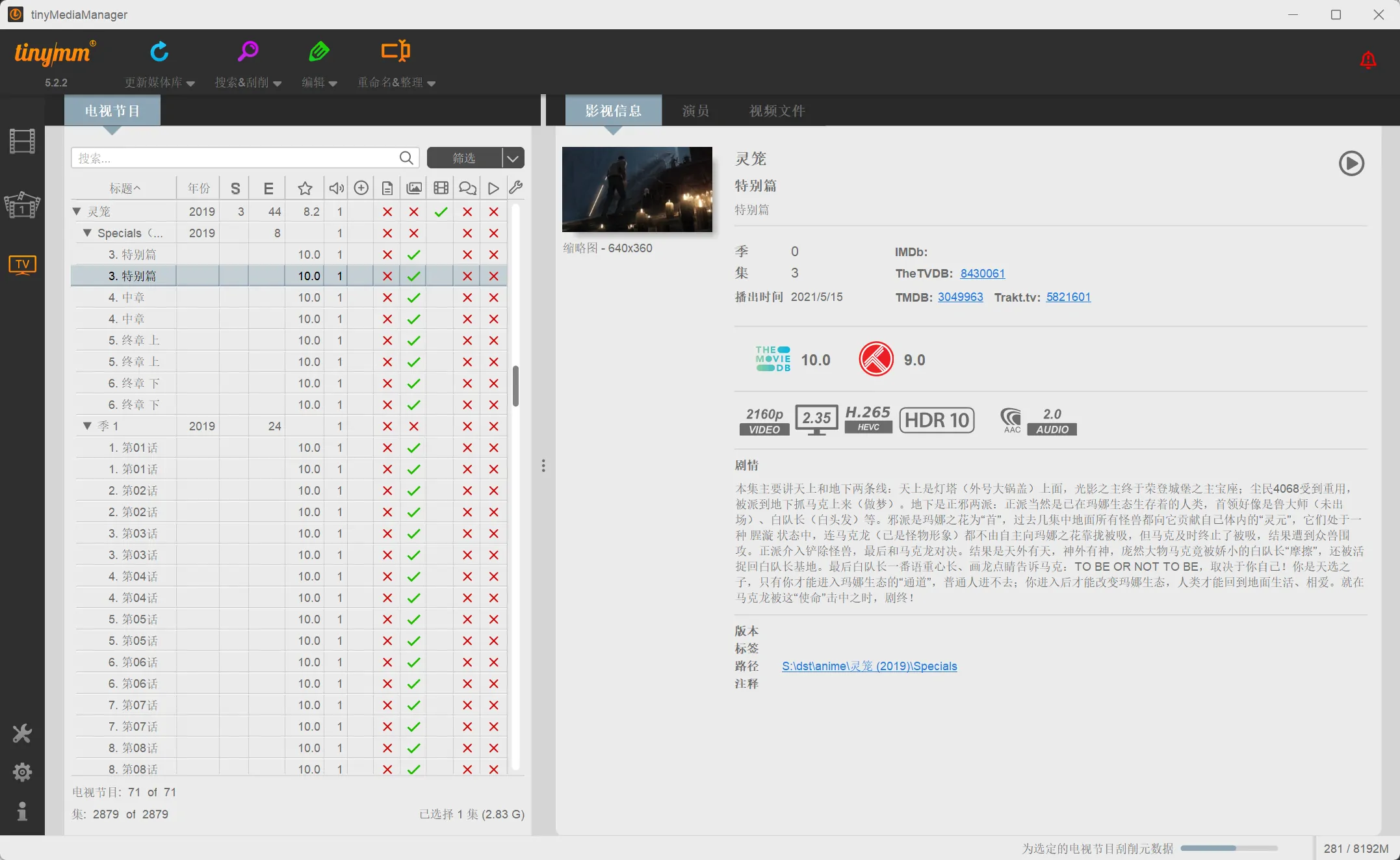Click the rename & organize icon
The width and height of the screenshot is (1400, 860).
pyautogui.click(x=395, y=51)
